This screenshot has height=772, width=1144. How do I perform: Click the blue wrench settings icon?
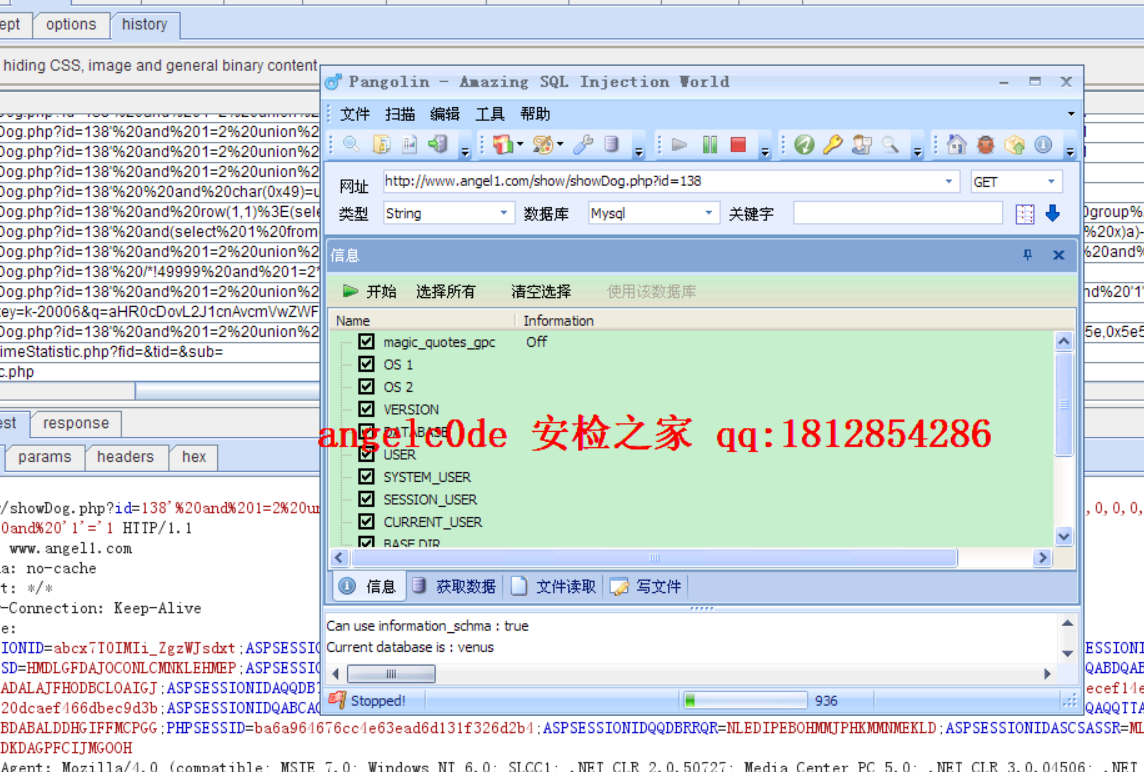(583, 144)
